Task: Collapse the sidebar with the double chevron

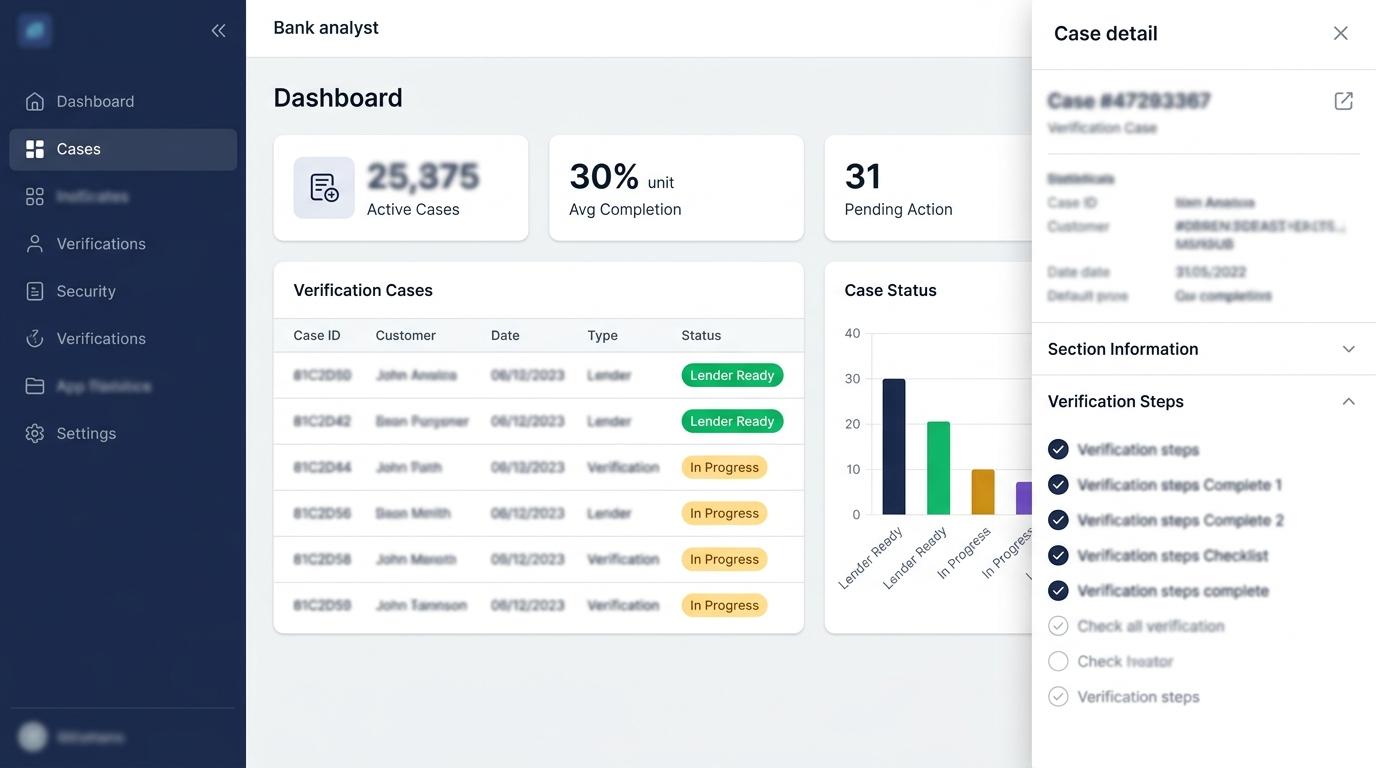Action: [x=218, y=31]
